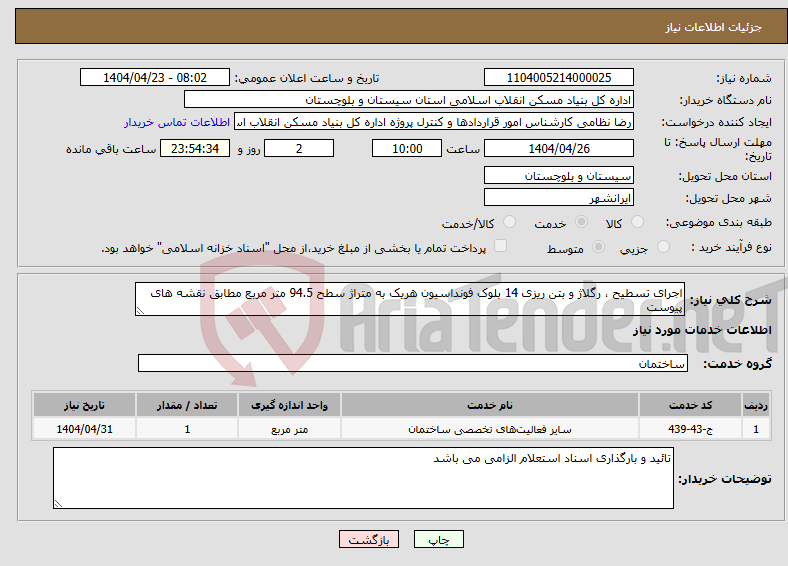Click the request creator field رضا نظامی
Image resolution: width=788 pixels, height=566 pixels.
[x=434, y=122]
